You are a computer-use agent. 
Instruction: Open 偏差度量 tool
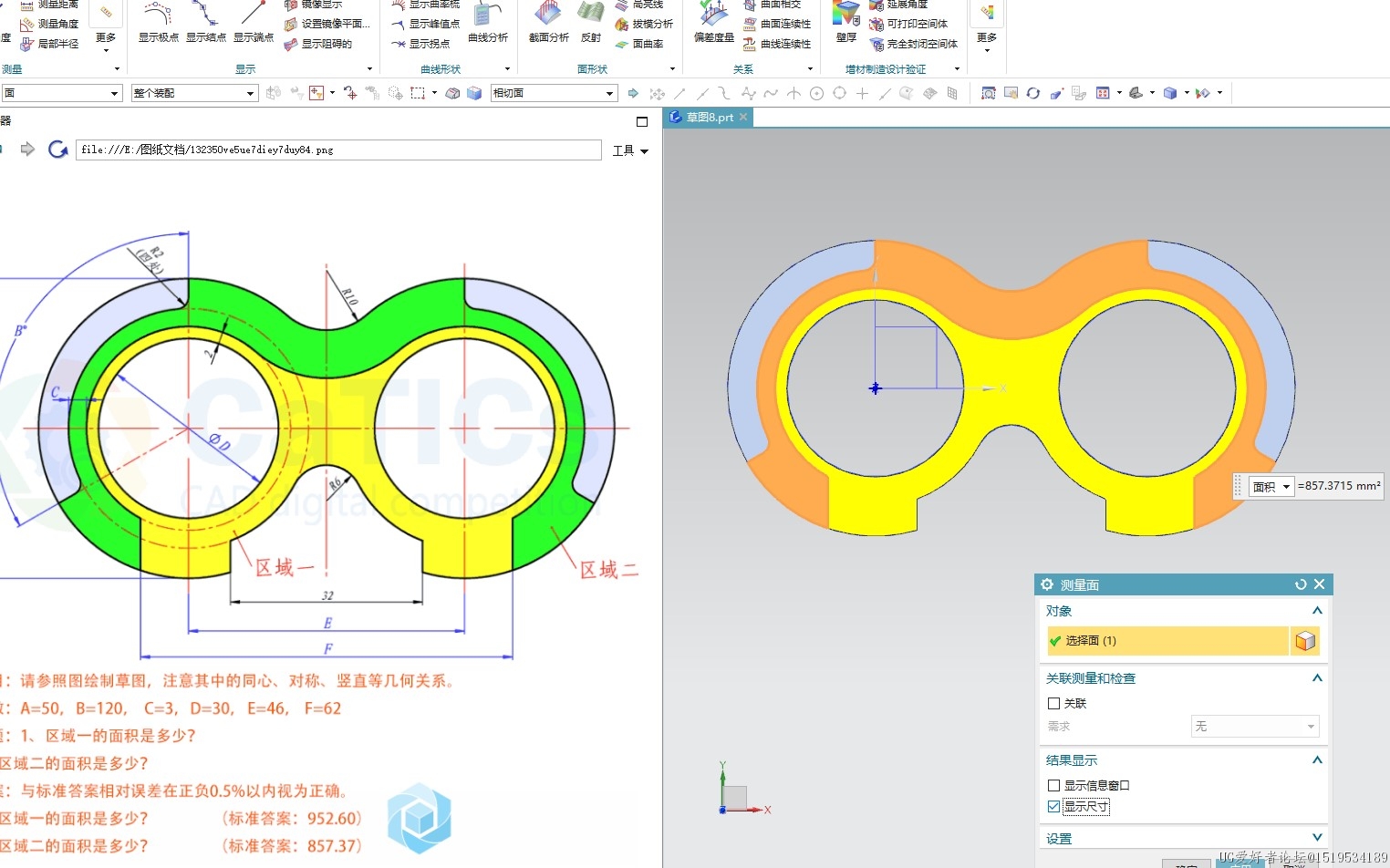tap(714, 23)
